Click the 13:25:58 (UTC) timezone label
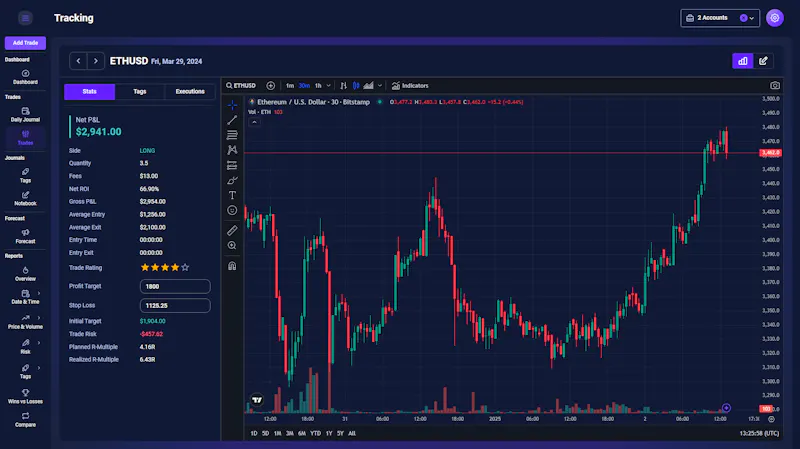 click(759, 433)
